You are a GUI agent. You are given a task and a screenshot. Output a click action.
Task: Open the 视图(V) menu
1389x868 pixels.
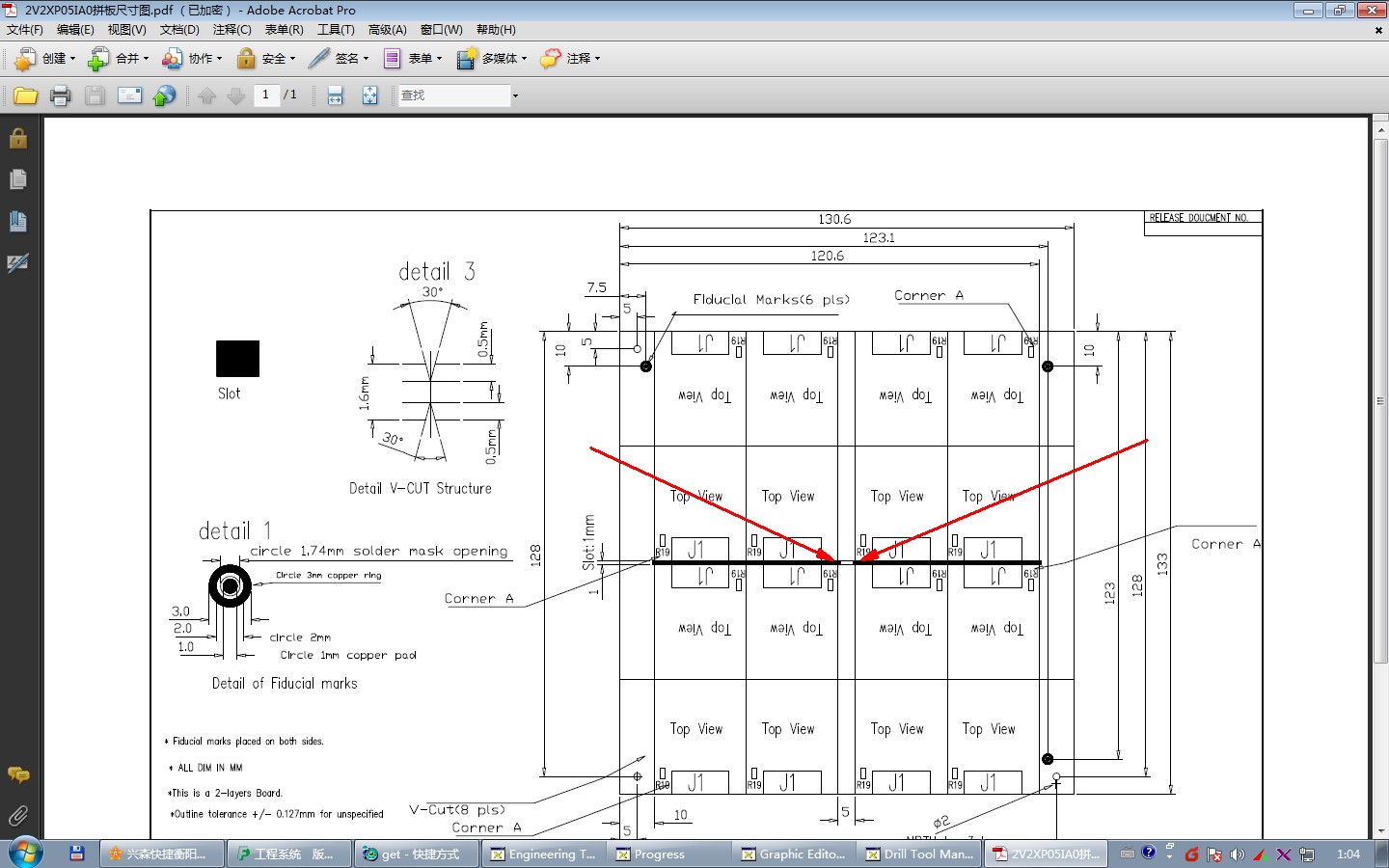(126, 30)
